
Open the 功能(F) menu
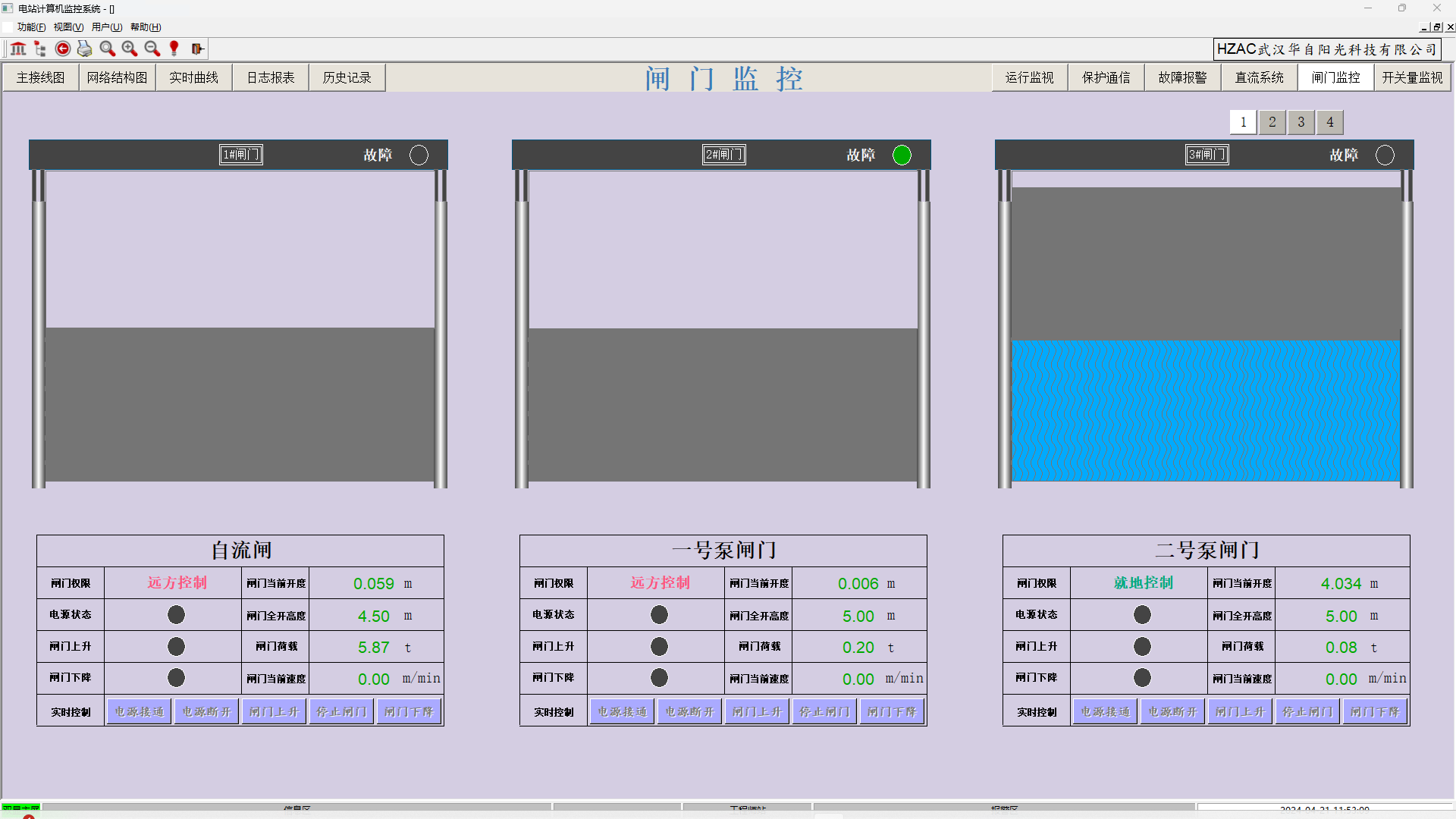31,27
